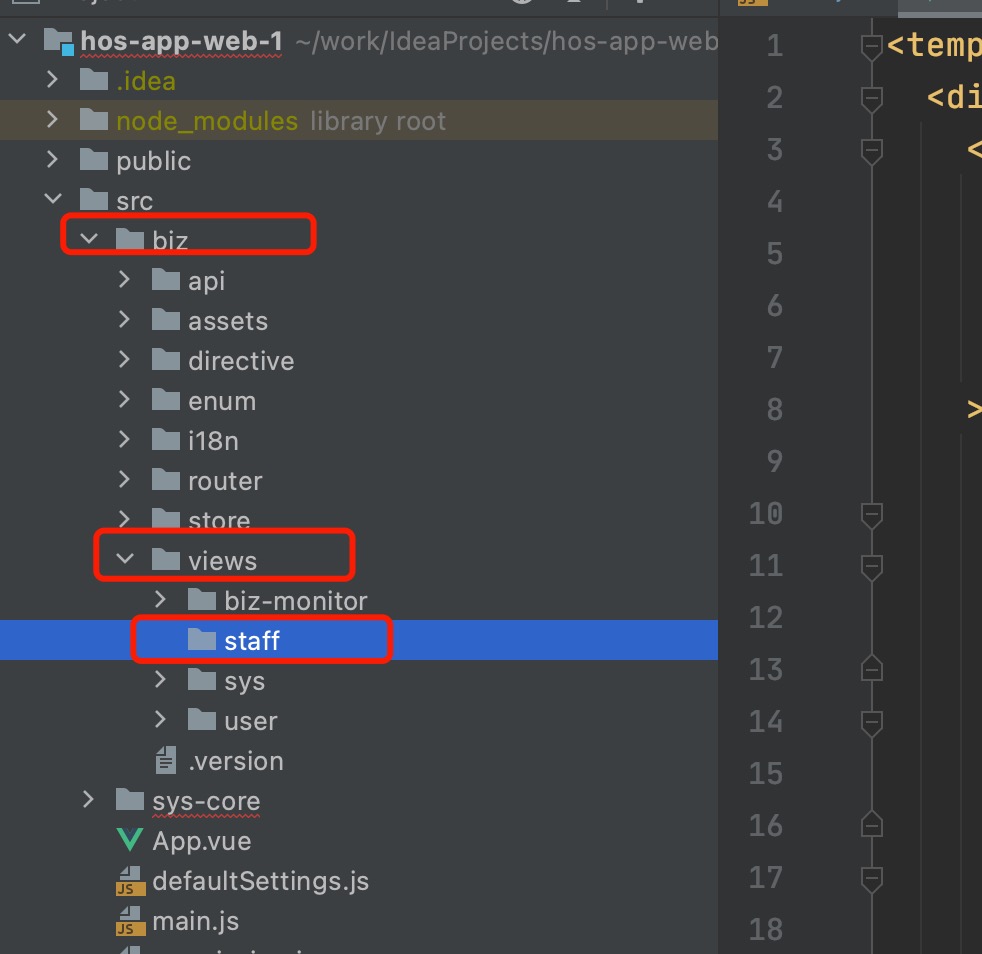Click the staff folder icon
The height and width of the screenshot is (954, 982).
(202, 640)
